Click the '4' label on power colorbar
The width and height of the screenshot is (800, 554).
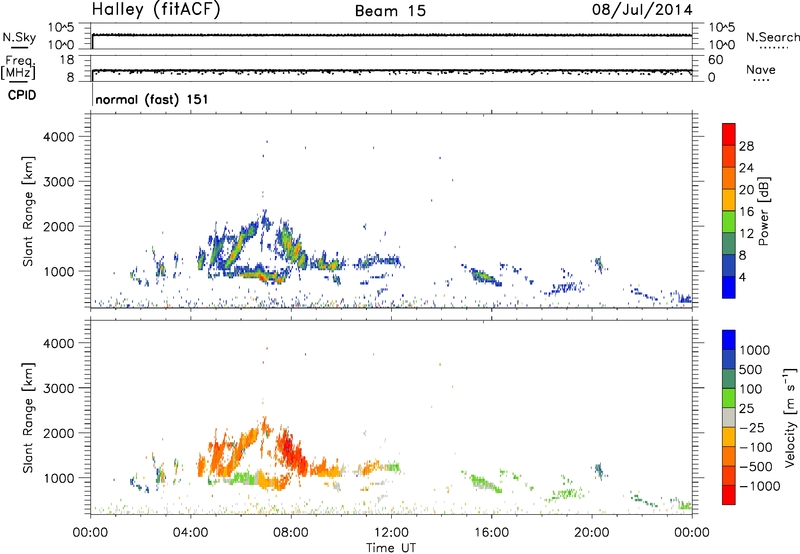742,278
